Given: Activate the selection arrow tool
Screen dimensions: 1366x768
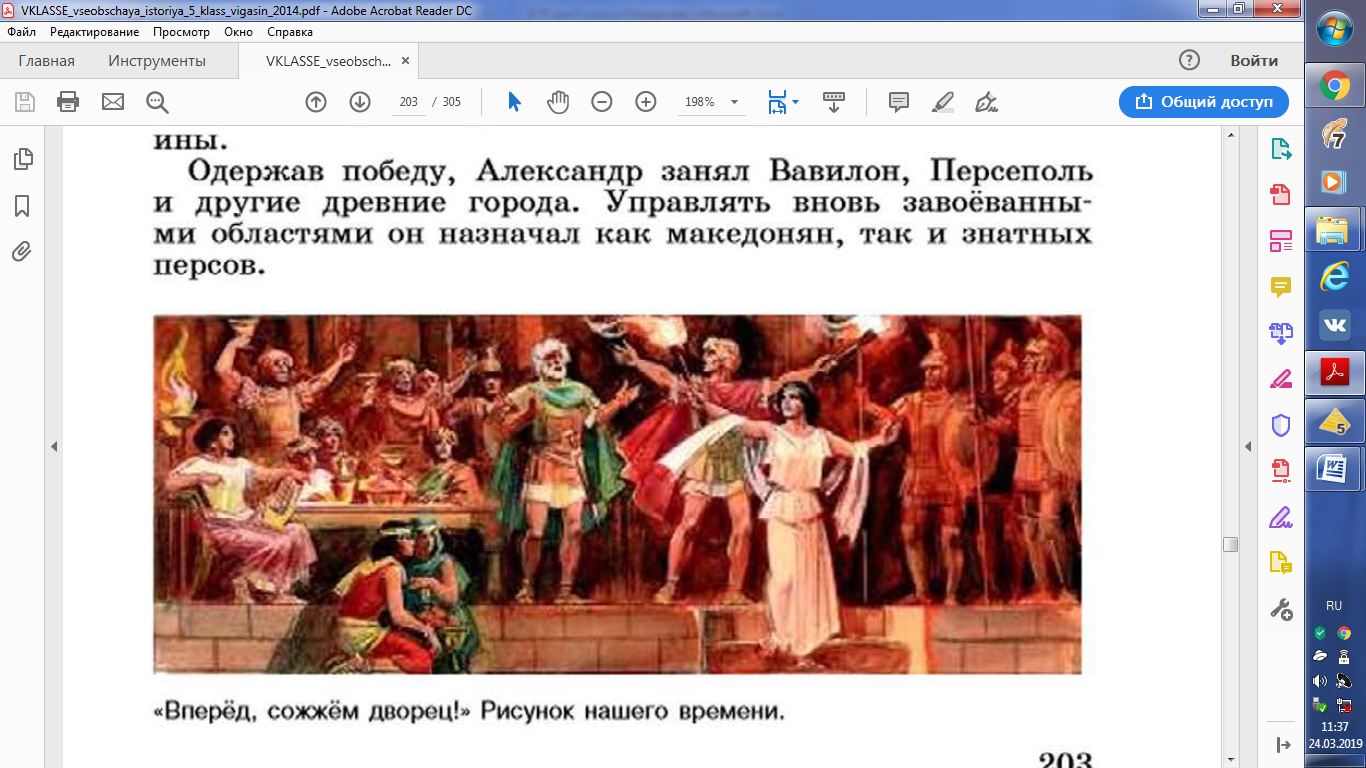Looking at the screenshot, I should click(514, 102).
